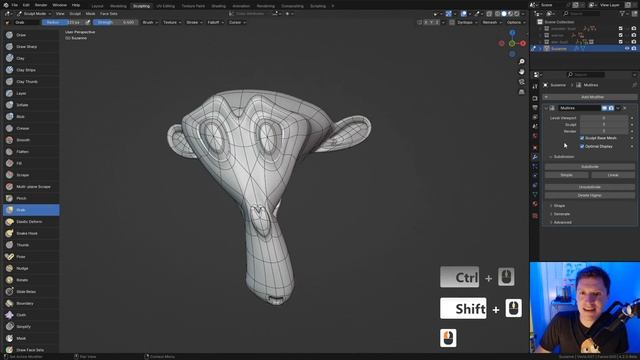Click the viewport pan hand icon
640x360 pixels.
click(x=522, y=71)
